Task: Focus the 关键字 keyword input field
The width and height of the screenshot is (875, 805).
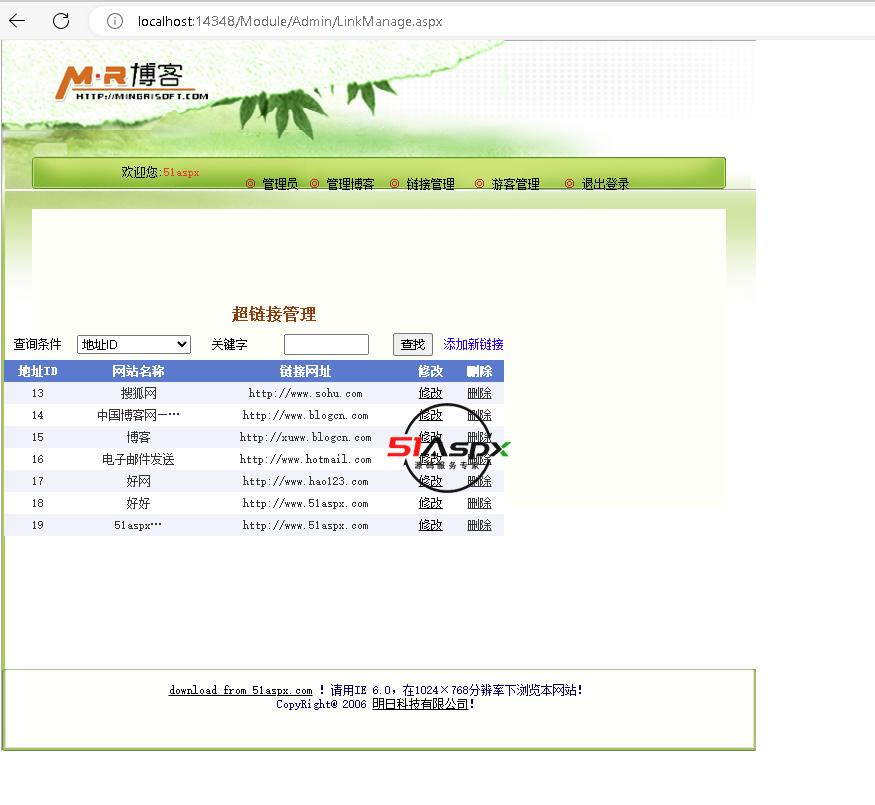Action: (x=326, y=344)
